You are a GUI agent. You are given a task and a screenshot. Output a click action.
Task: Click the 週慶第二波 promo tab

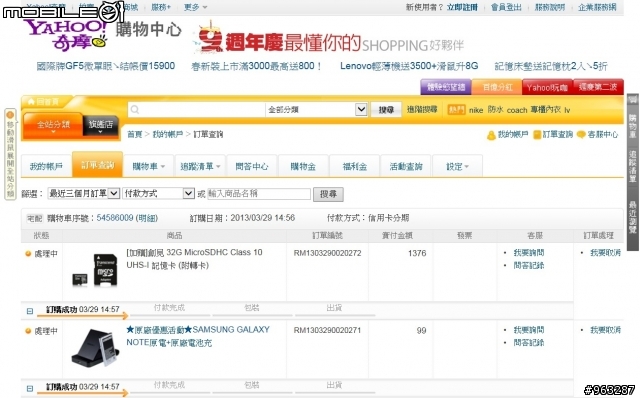coord(598,87)
